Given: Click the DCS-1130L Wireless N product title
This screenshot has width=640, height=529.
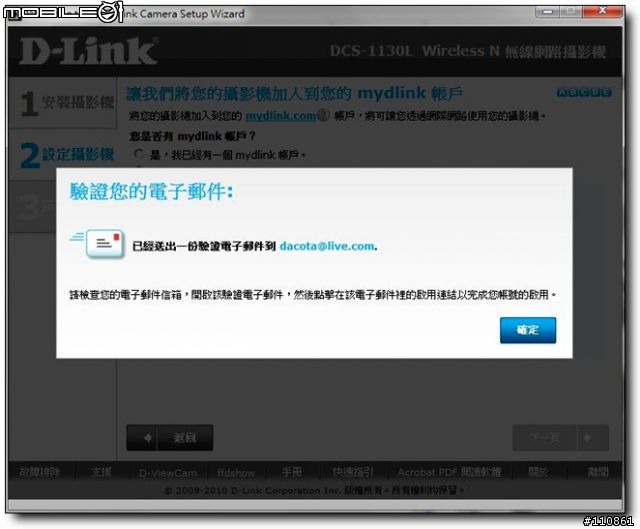Looking at the screenshot, I should point(468,51).
